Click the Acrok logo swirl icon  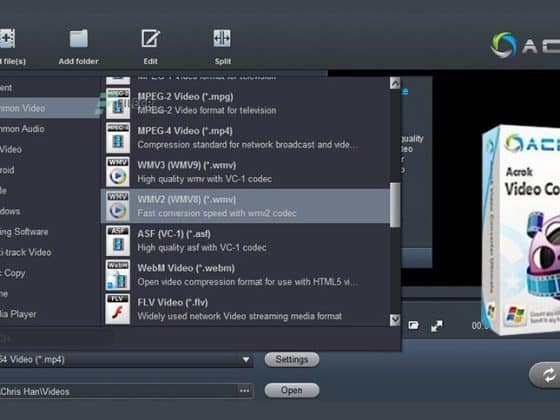(504, 45)
